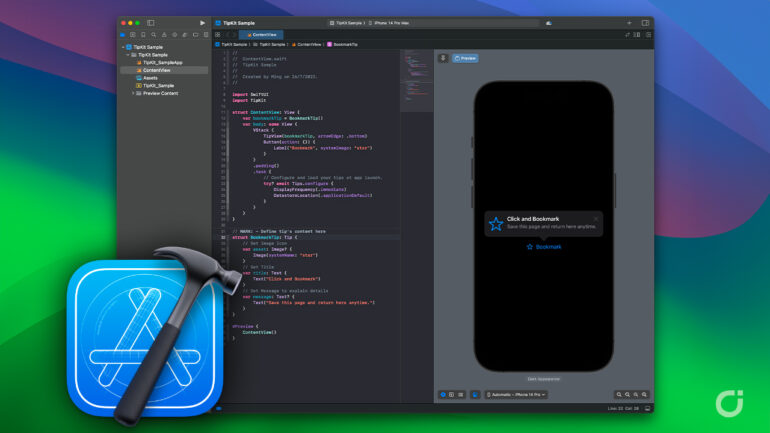Click the live preview mode icon

point(443,395)
